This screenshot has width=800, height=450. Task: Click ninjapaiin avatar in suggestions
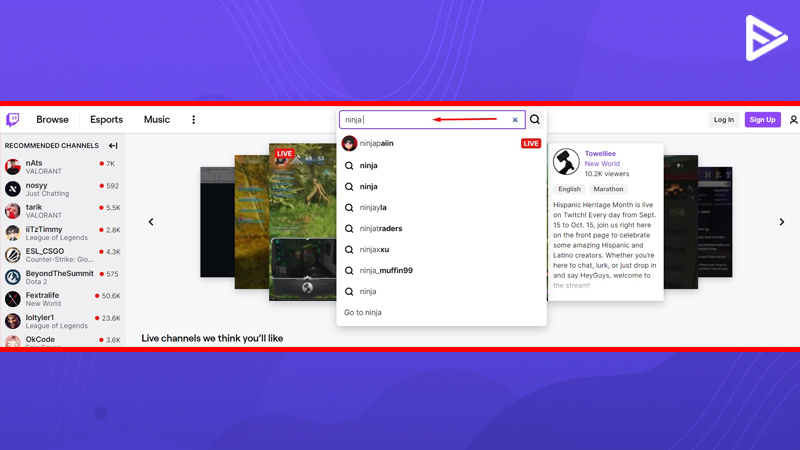click(349, 143)
